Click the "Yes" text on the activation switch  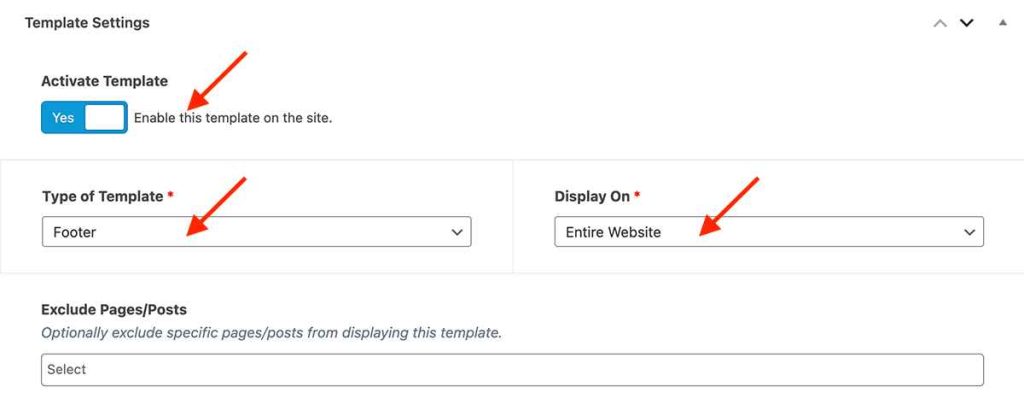pyautogui.click(x=63, y=117)
